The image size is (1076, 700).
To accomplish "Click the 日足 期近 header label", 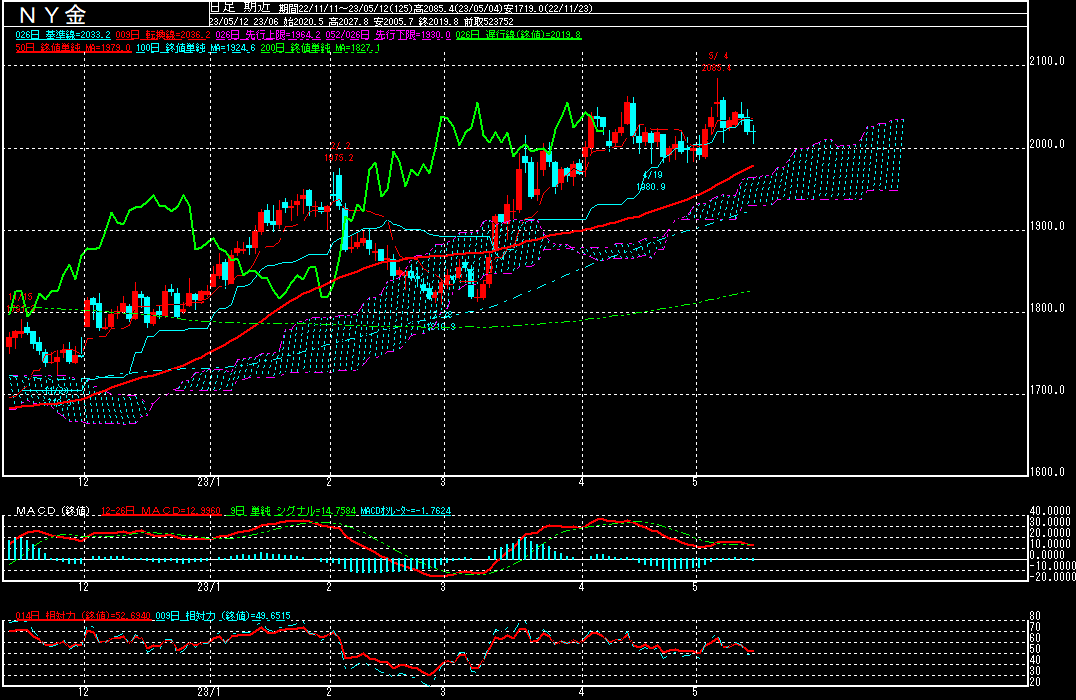I will [x=241, y=8].
